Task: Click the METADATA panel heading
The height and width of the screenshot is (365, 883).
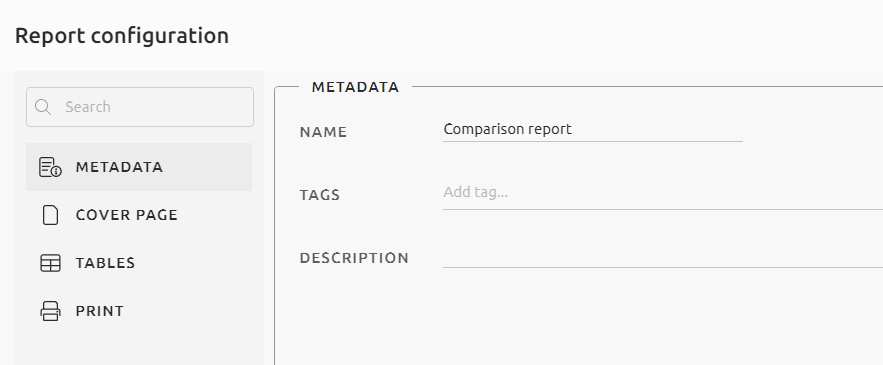Action: 355,87
